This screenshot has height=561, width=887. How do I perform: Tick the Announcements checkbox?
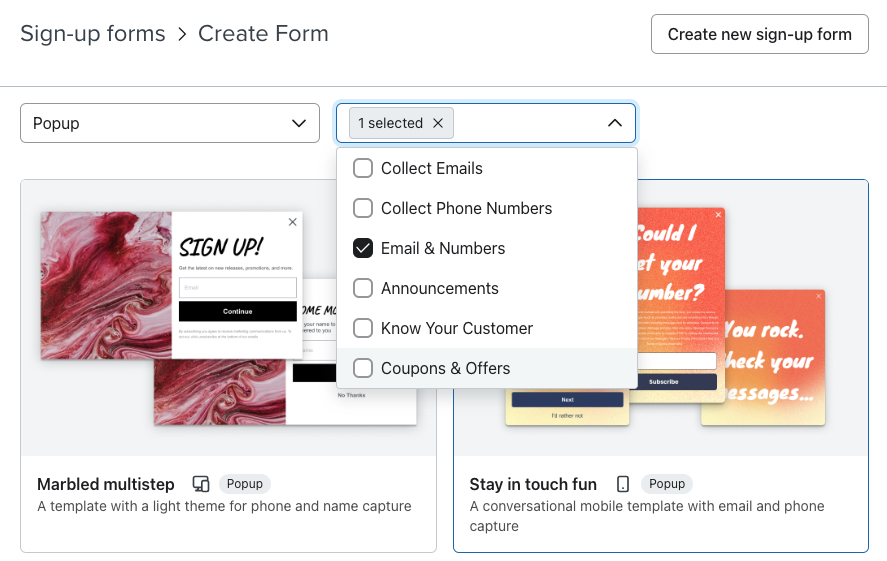(363, 288)
